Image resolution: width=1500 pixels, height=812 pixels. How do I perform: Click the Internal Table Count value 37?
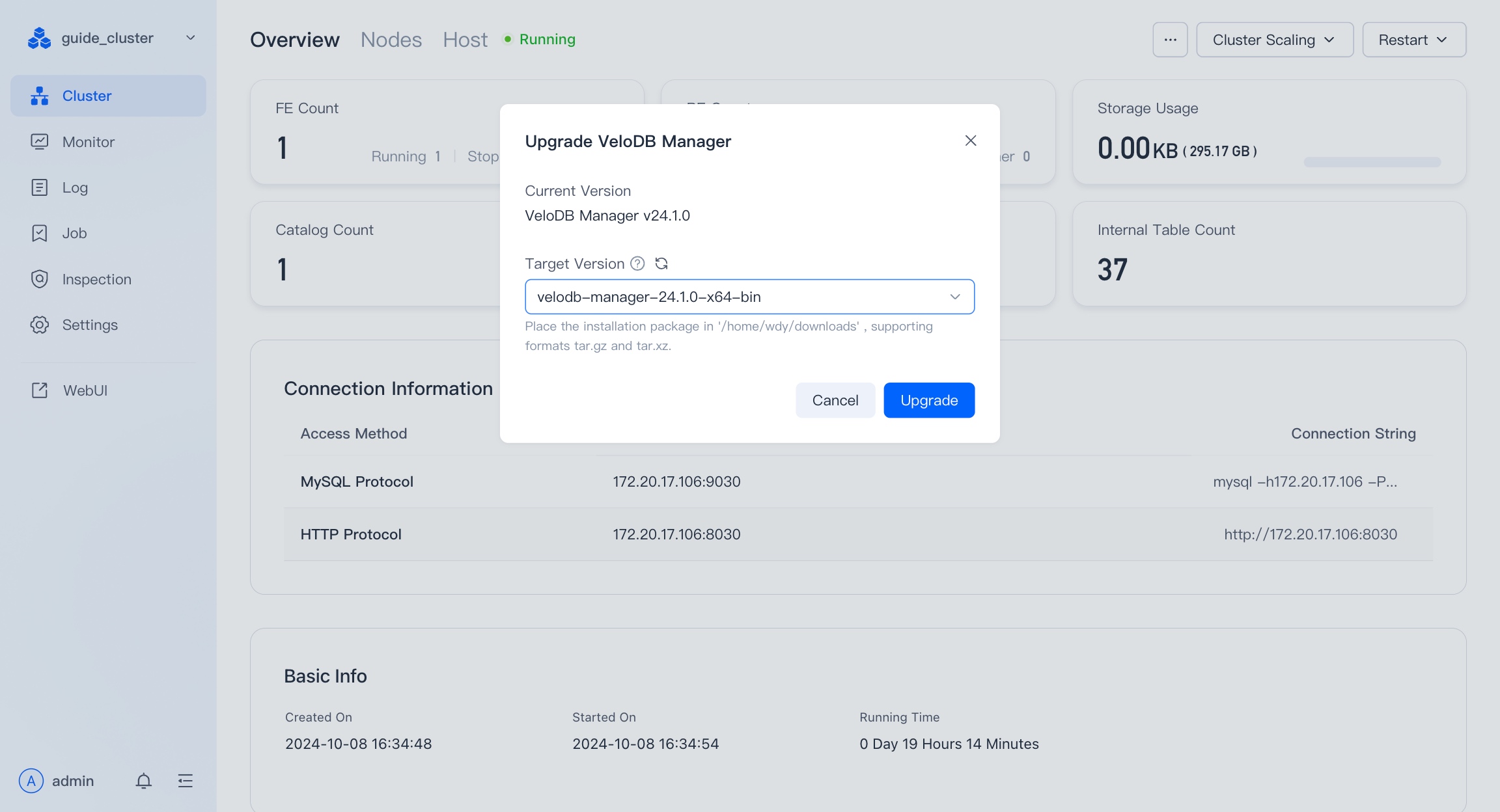pyautogui.click(x=1113, y=269)
